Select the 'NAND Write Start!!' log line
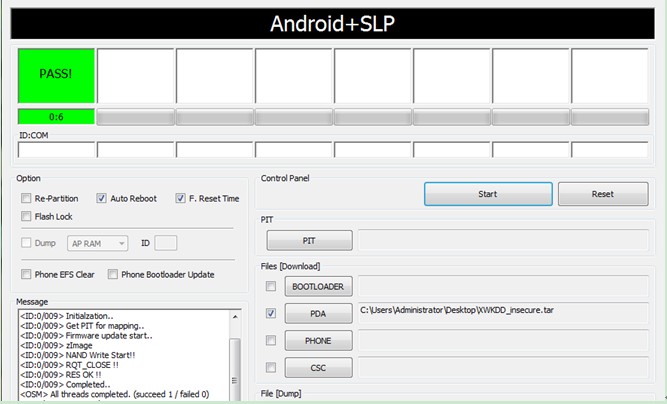 pos(77,355)
